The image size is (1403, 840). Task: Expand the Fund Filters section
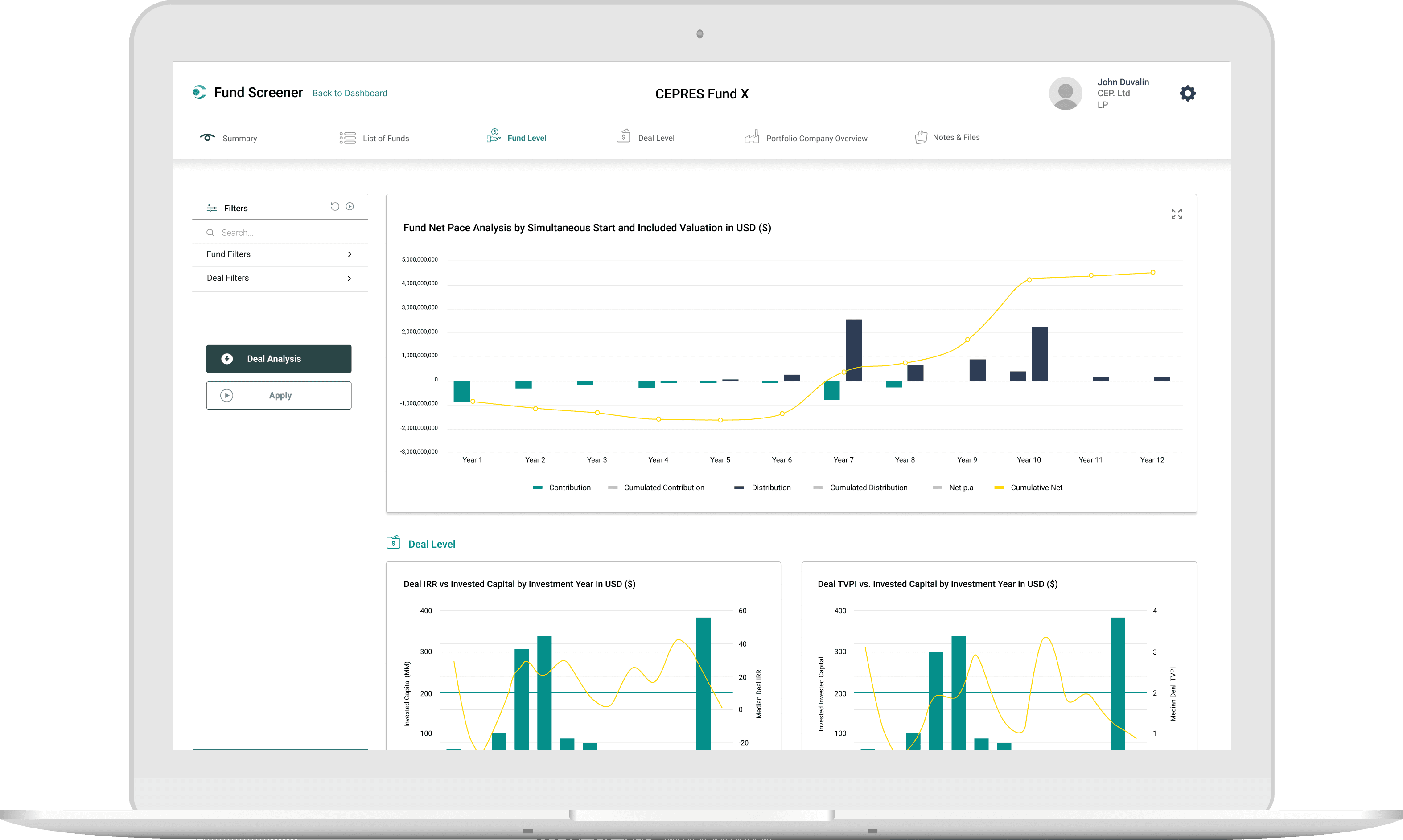click(x=279, y=254)
